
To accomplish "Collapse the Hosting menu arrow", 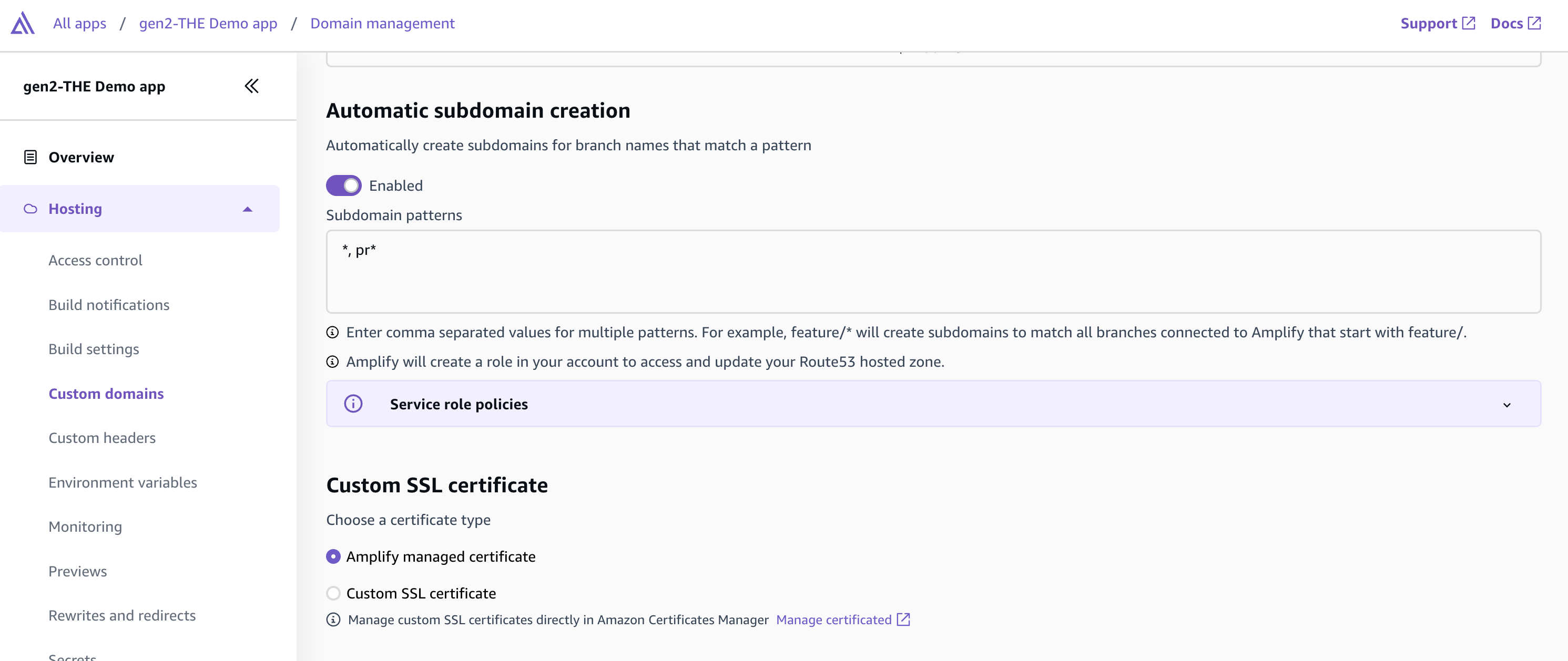I will [x=247, y=209].
